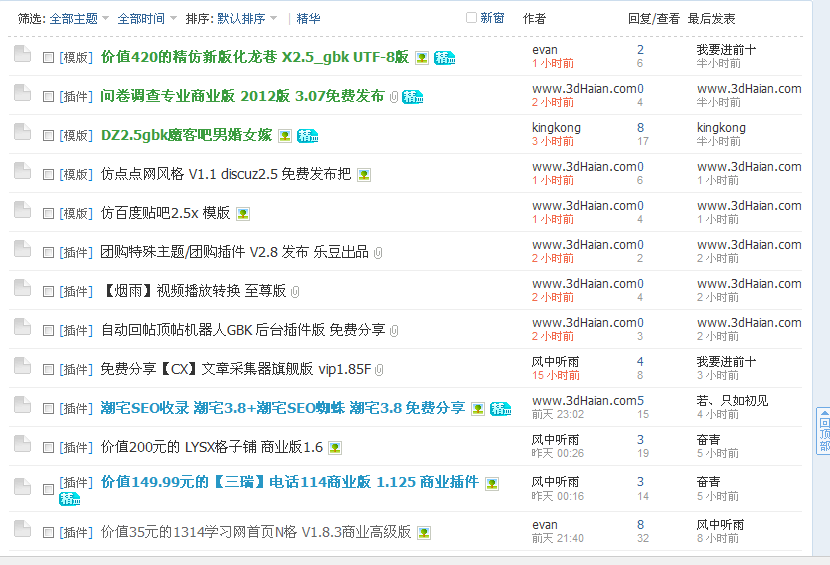Click the folder icon of 电话114商业版 thread
Image resolution: width=830 pixels, height=565 pixels.
(22, 487)
